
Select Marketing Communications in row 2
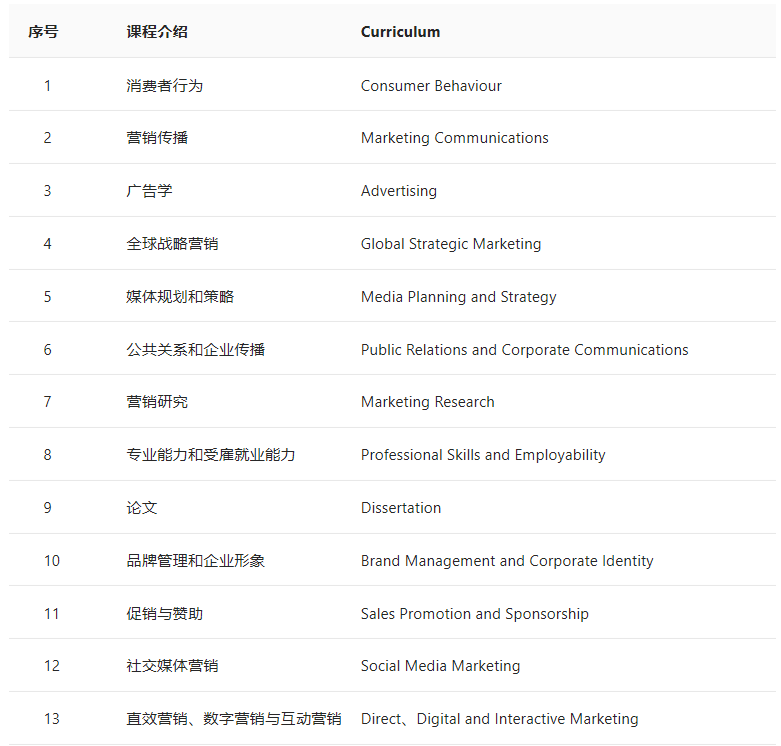[x=454, y=138]
